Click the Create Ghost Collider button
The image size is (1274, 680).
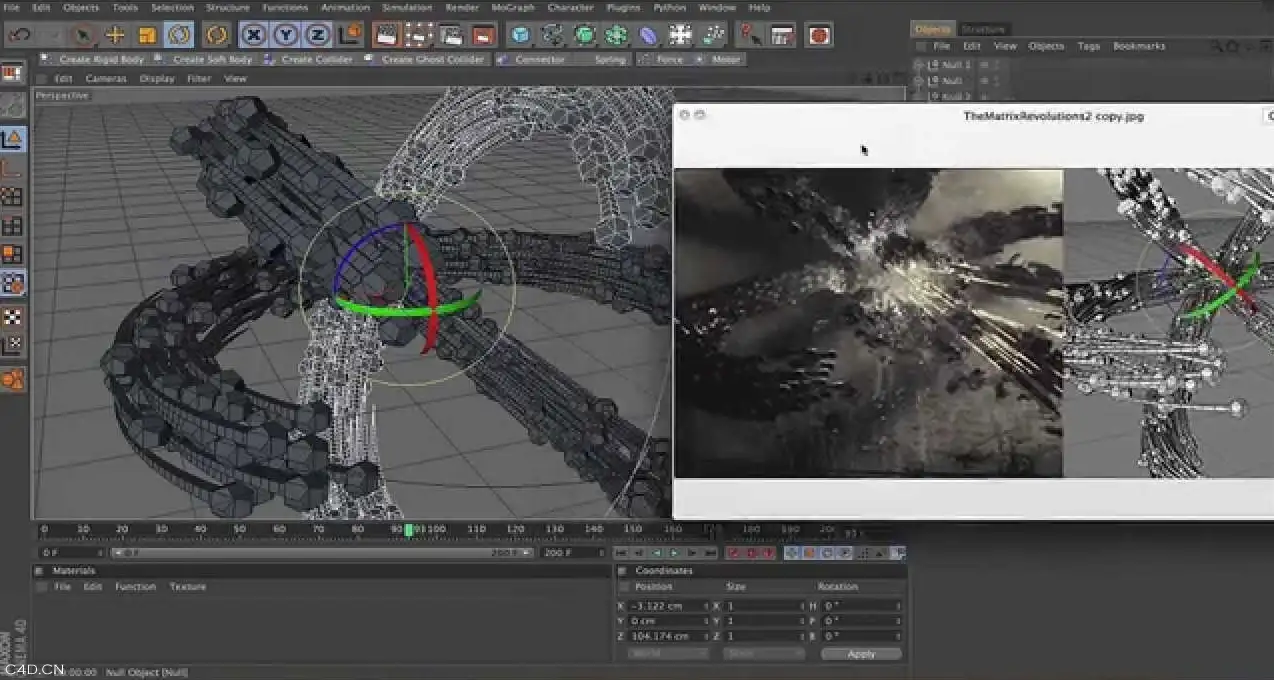coord(425,60)
